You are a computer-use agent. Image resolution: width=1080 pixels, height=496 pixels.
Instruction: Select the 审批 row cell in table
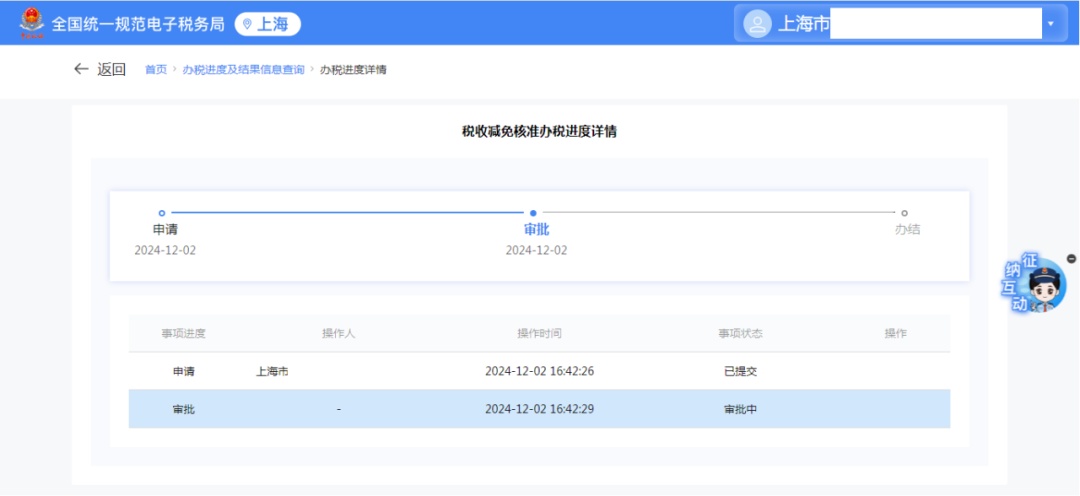(x=184, y=409)
